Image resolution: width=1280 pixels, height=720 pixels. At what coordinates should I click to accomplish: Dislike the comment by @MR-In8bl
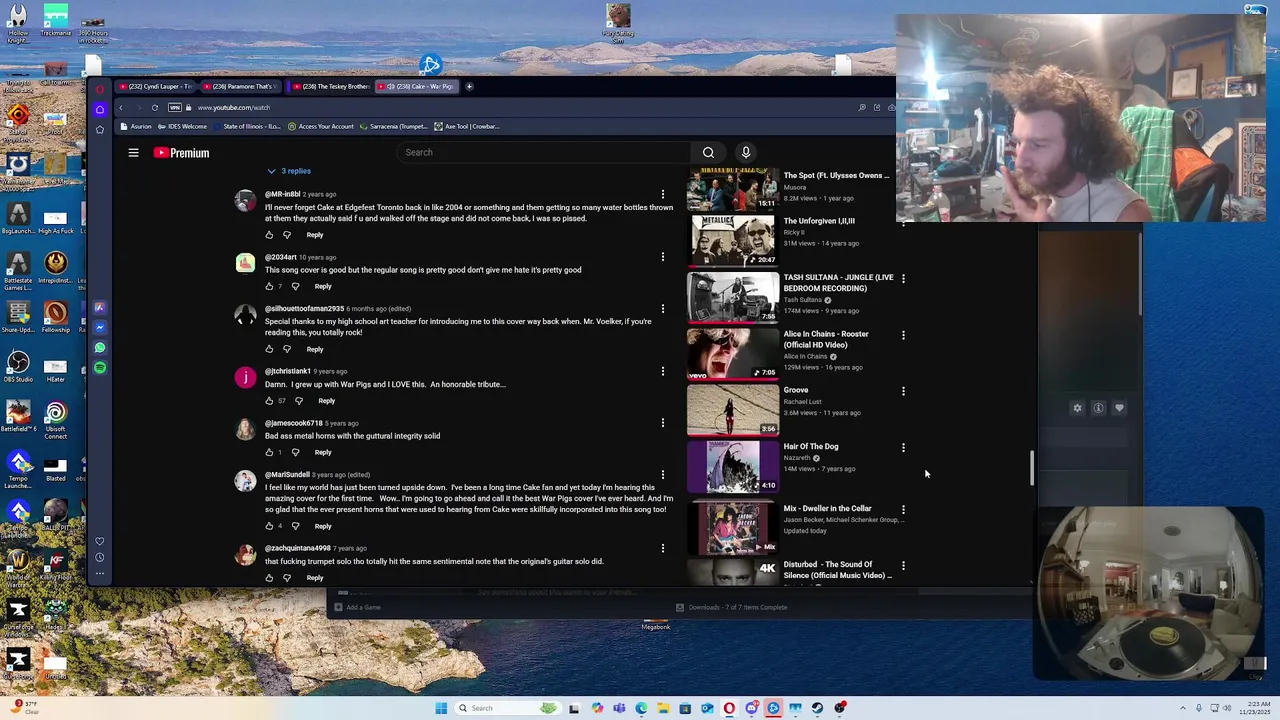tap(287, 235)
